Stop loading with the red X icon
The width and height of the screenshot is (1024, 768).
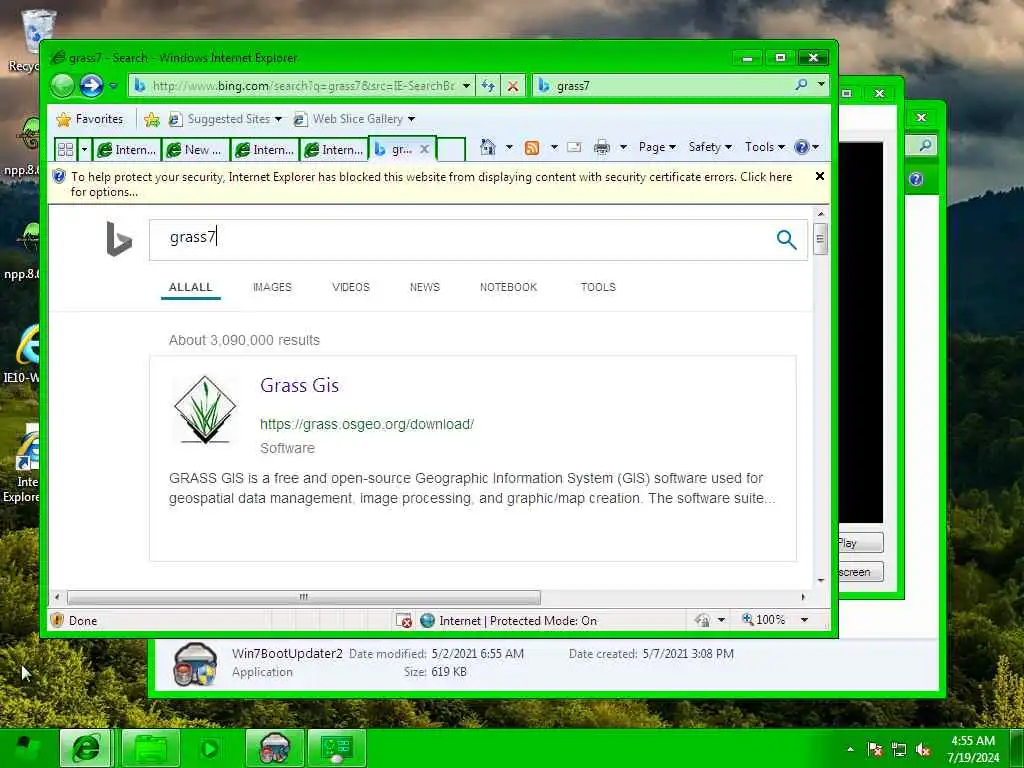click(x=513, y=86)
